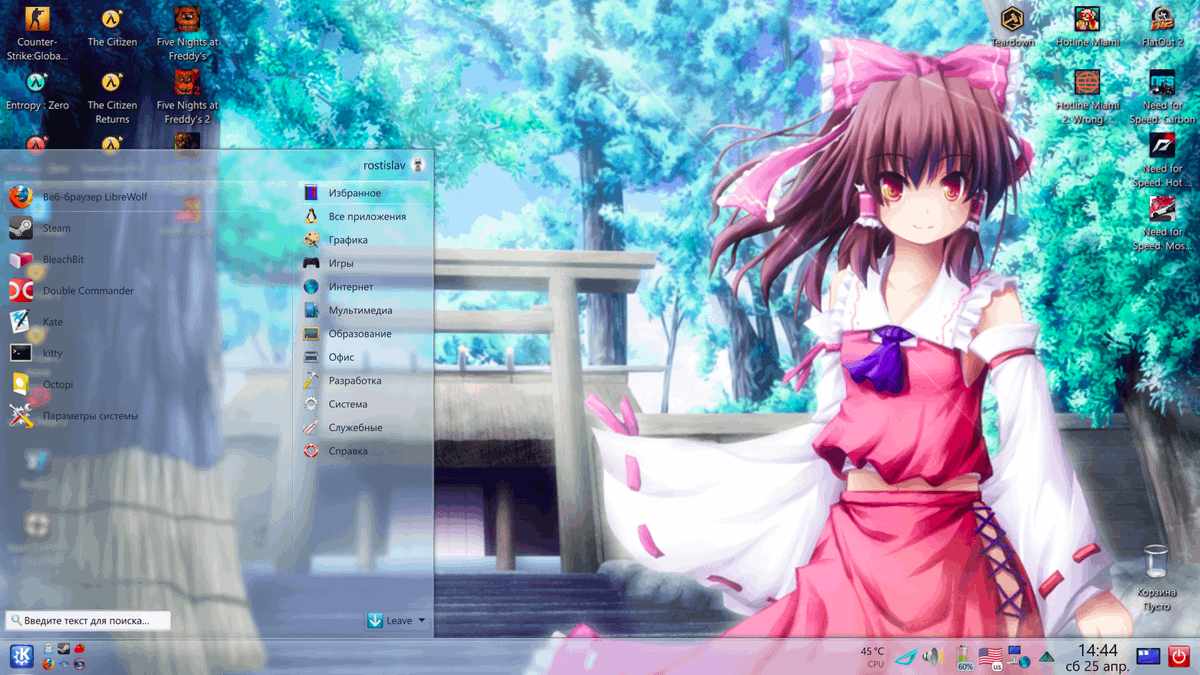1200x675 pixels.
Task: Check battery status showing 60 percent
Action: (x=963, y=657)
